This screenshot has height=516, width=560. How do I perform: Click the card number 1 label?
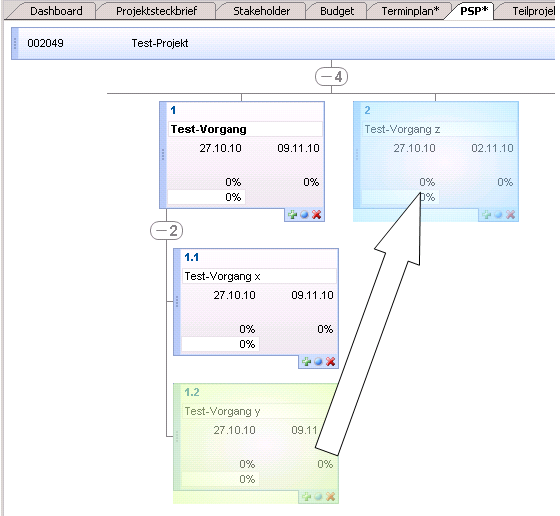173,110
